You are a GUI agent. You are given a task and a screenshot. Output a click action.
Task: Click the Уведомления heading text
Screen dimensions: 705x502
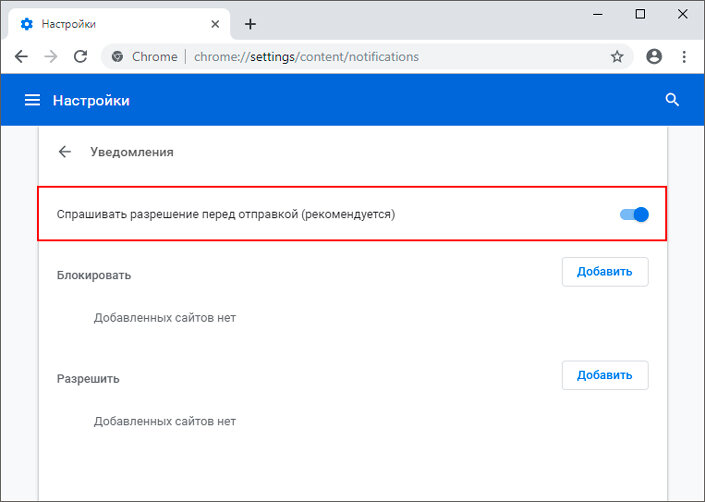[132, 152]
